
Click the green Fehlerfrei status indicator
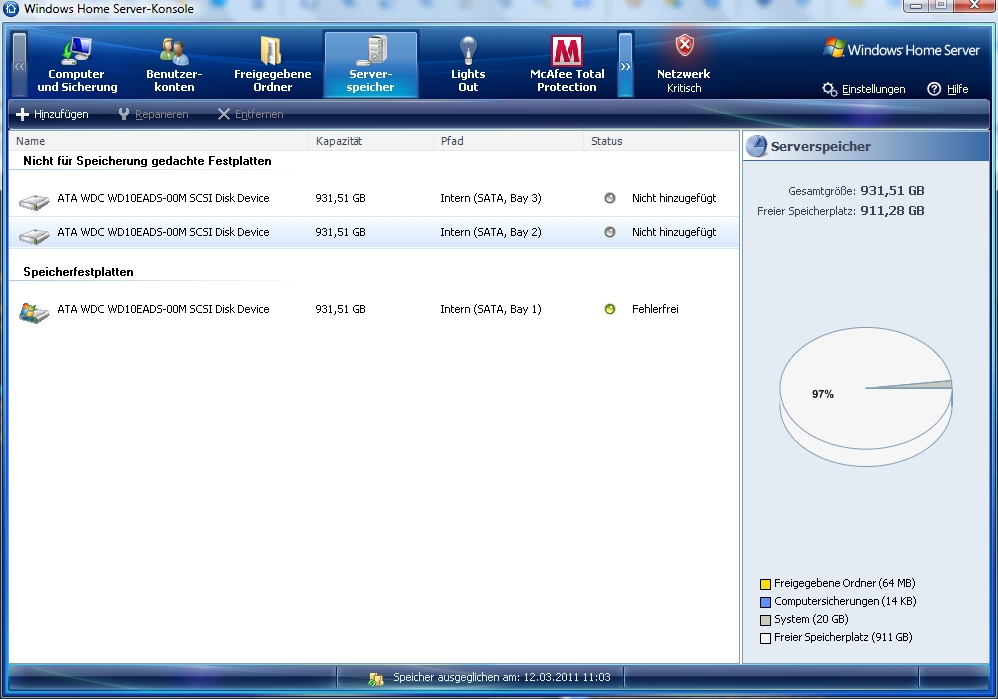click(610, 309)
